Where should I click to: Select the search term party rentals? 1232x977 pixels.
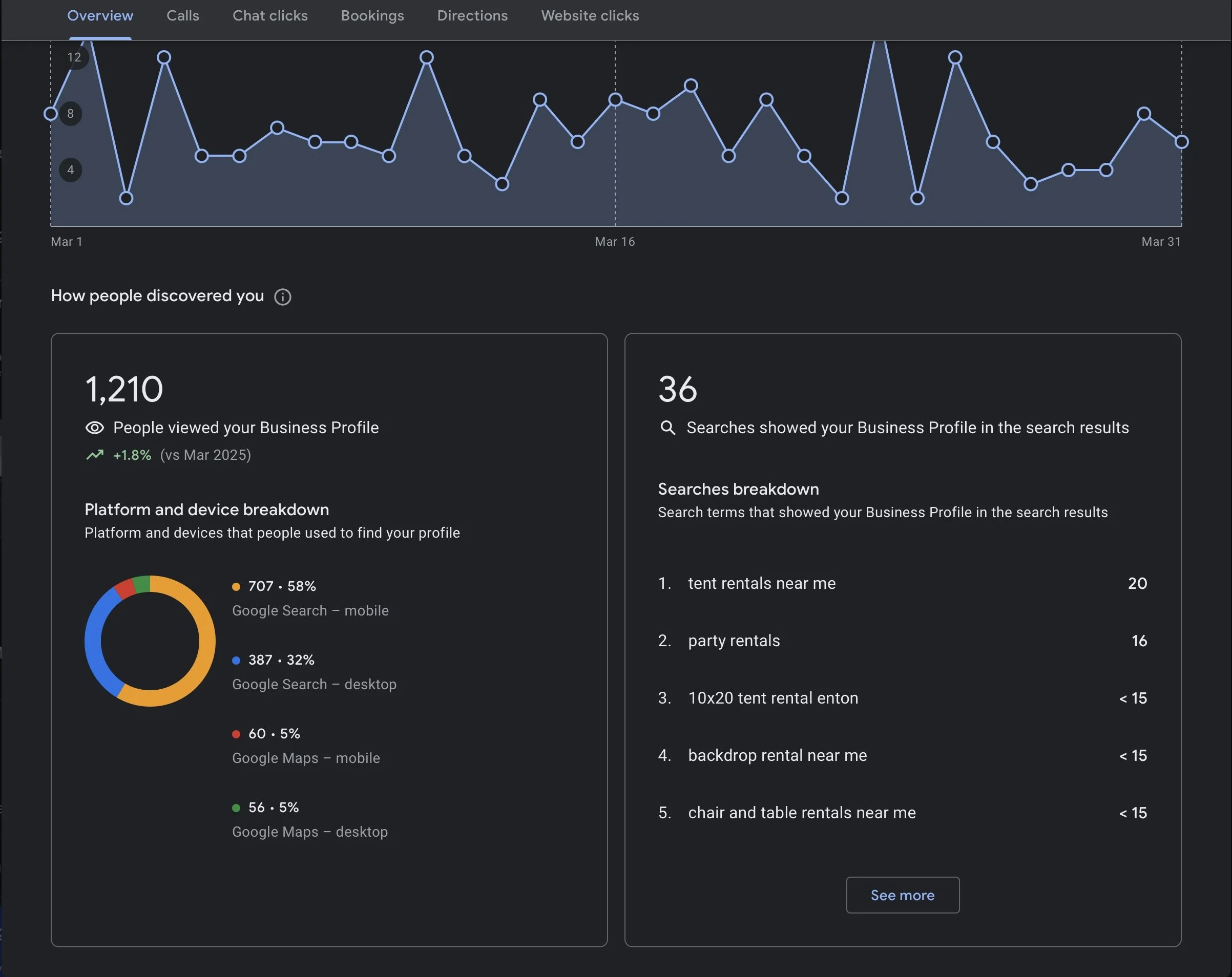coord(733,641)
